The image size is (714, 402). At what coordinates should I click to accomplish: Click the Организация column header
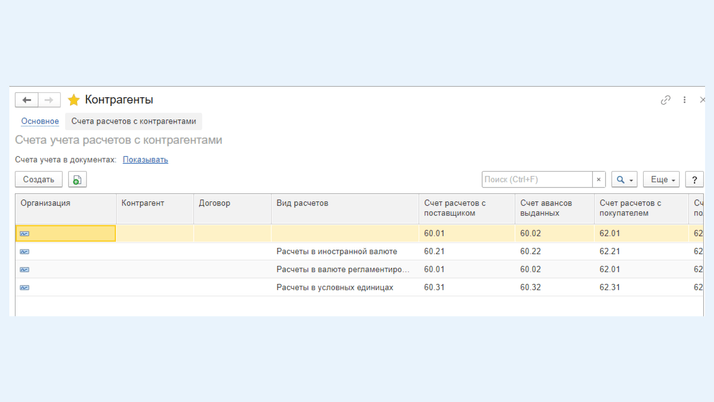46,203
